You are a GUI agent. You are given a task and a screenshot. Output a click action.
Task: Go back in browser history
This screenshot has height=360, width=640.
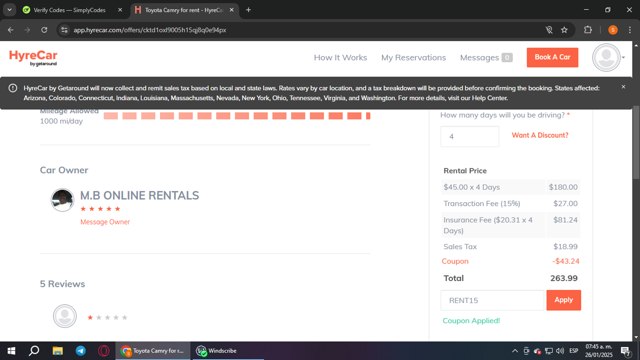(11, 30)
